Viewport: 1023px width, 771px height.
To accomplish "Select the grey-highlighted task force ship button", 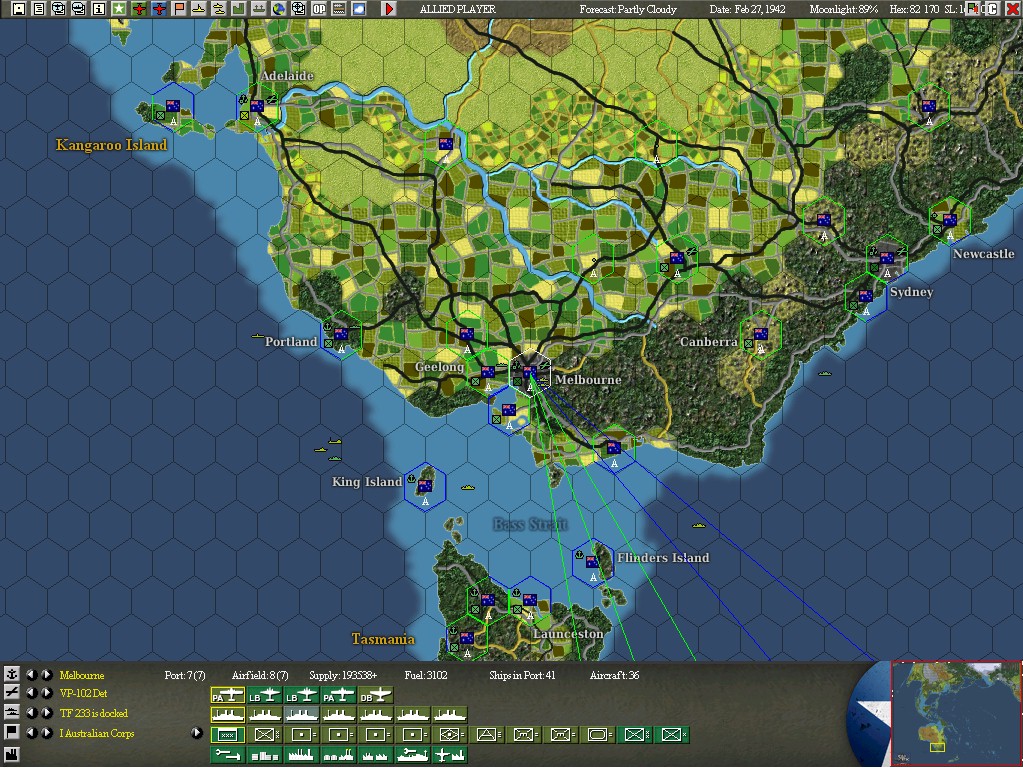I will [x=301, y=716].
